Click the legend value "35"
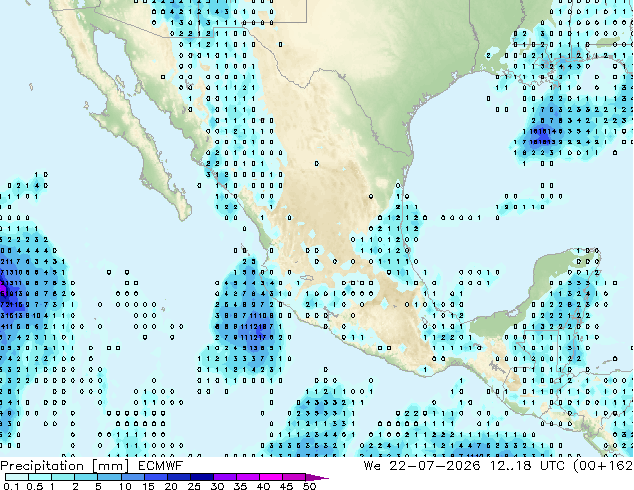Viewport: 634px width, 490px height. click(x=240, y=486)
